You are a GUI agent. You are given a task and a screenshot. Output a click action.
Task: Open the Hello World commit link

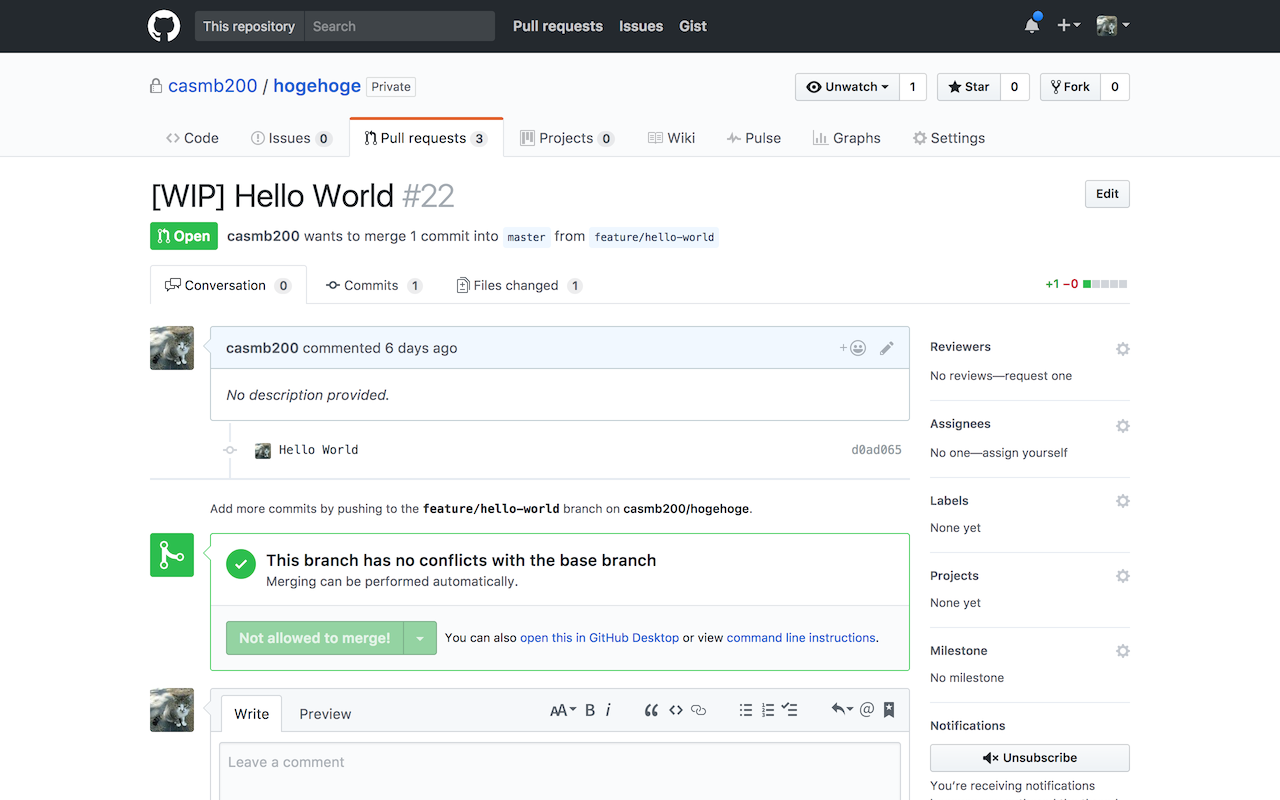[318, 450]
